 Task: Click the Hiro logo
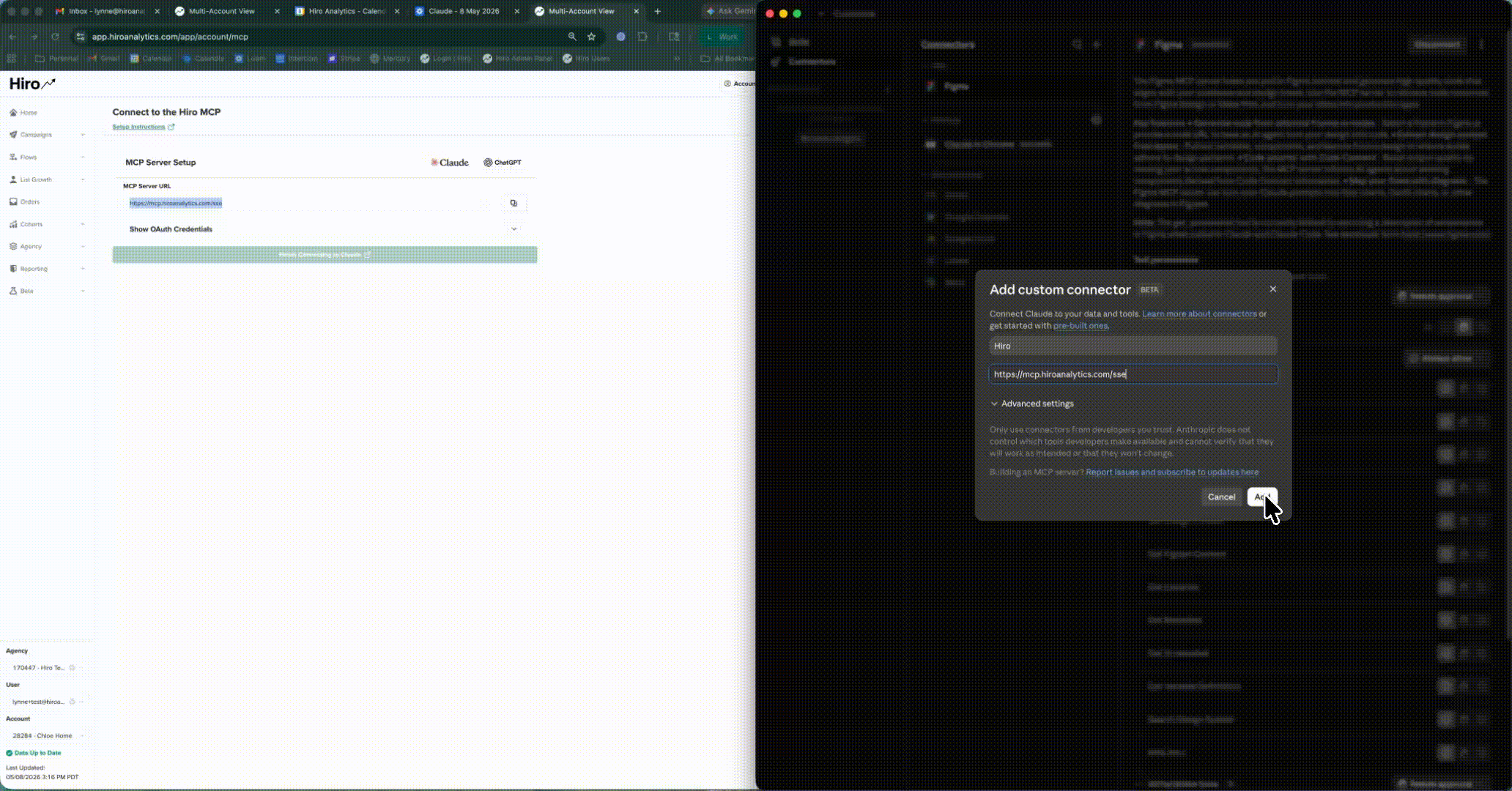(32, 84)
